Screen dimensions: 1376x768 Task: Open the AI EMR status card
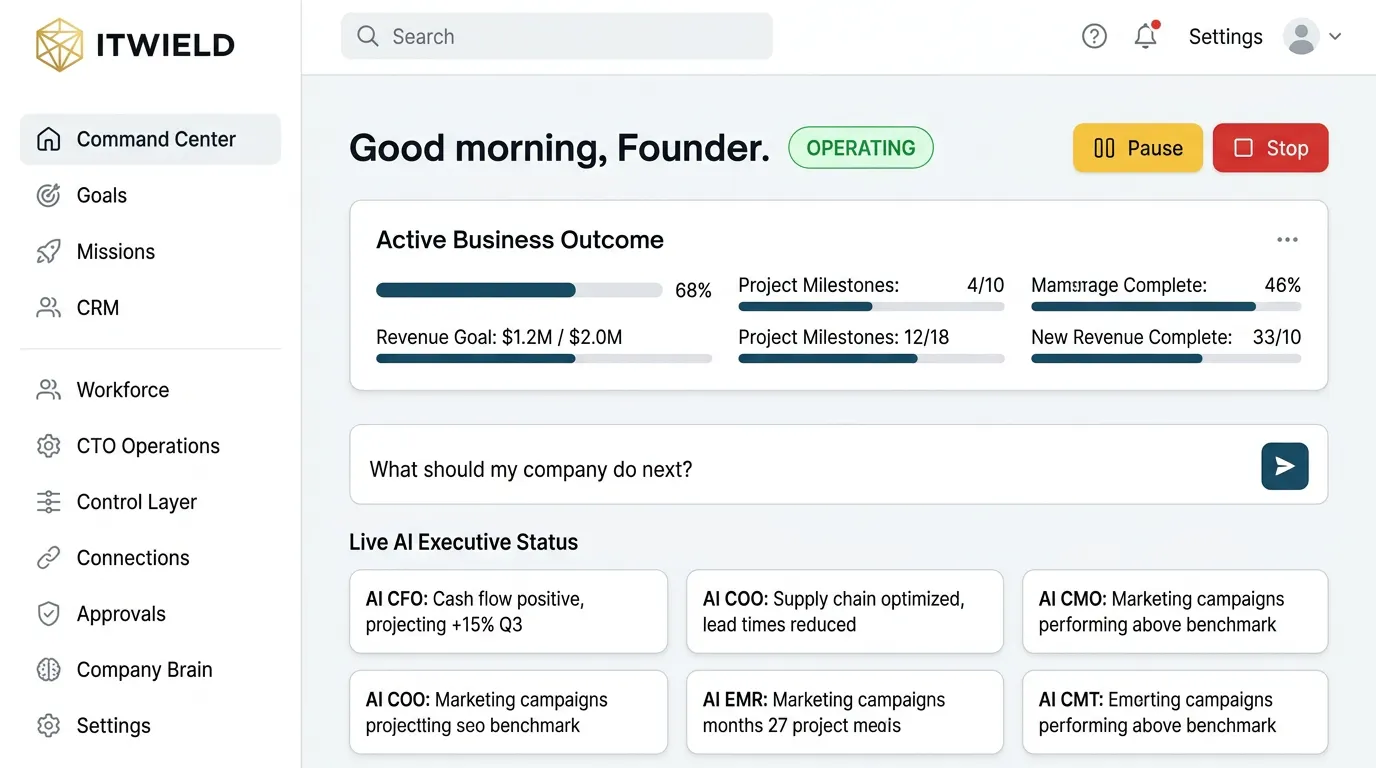[845, 712]
